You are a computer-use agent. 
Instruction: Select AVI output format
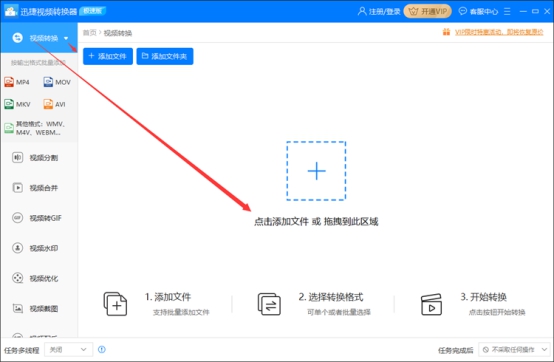point(54,104)
